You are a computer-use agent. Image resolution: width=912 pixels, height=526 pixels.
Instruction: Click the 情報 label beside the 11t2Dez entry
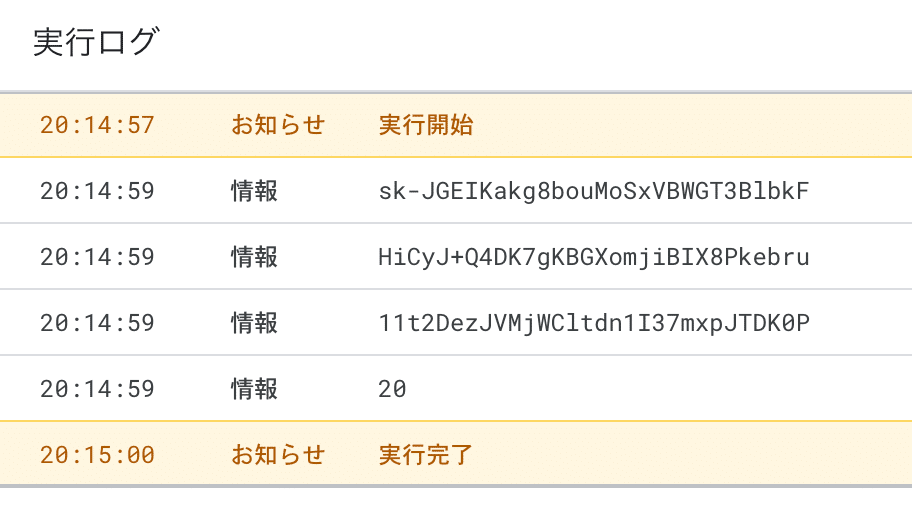[x=254, y=323]
